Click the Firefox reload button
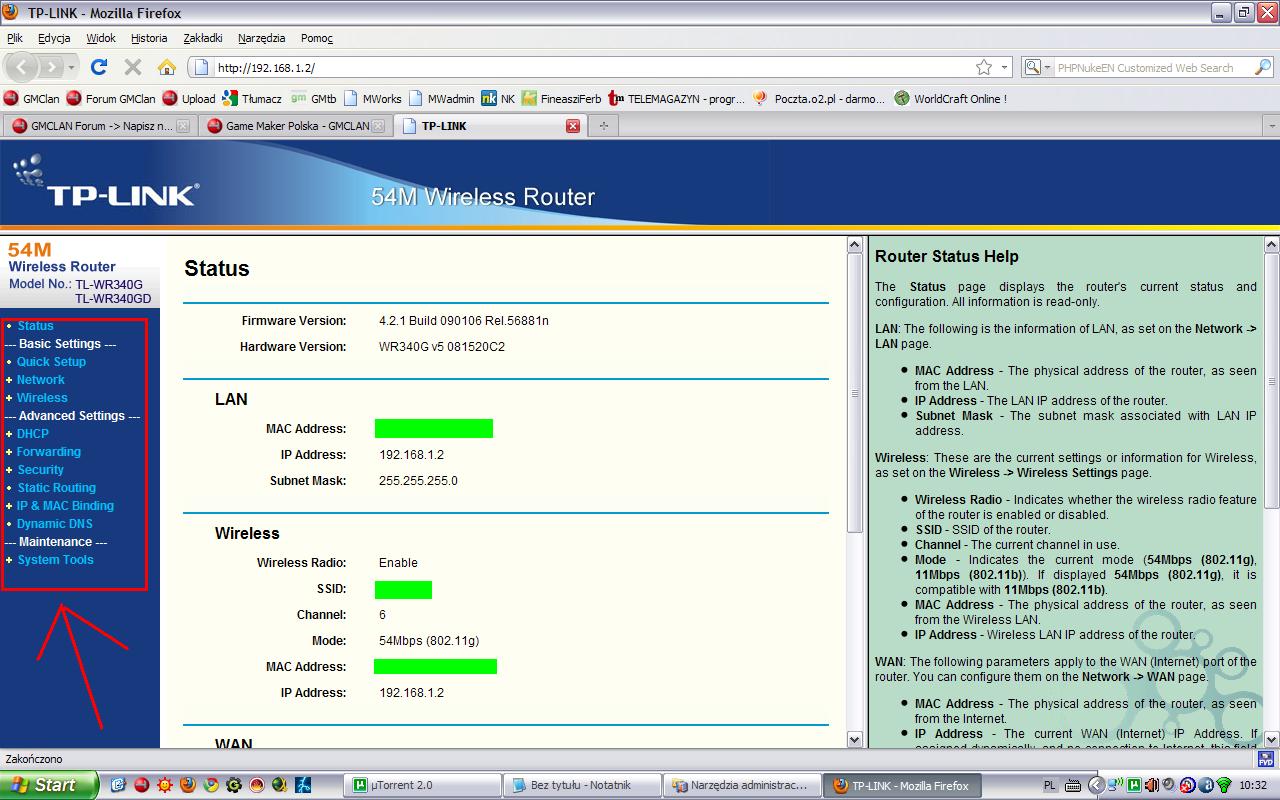This screenshot has height=800, width=1280. 98,67
